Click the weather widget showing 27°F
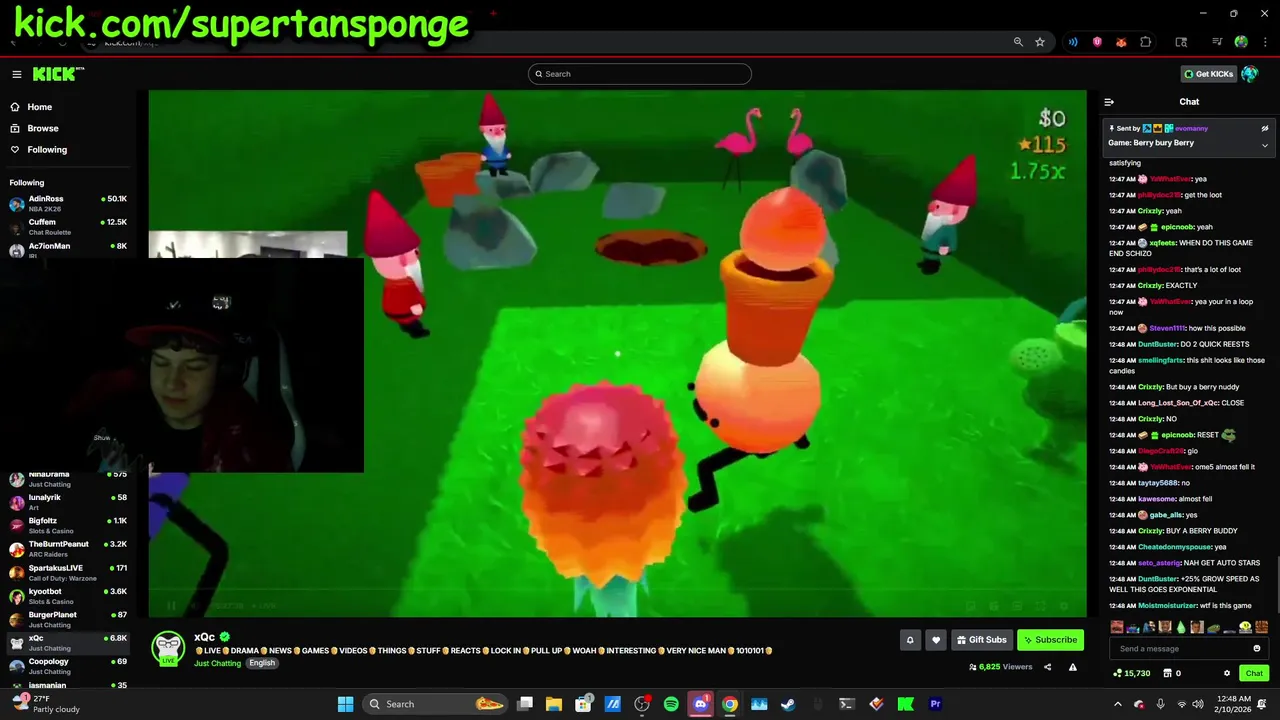The width and height of the screenshot is (1280, 720). click(x=46, y=704)
